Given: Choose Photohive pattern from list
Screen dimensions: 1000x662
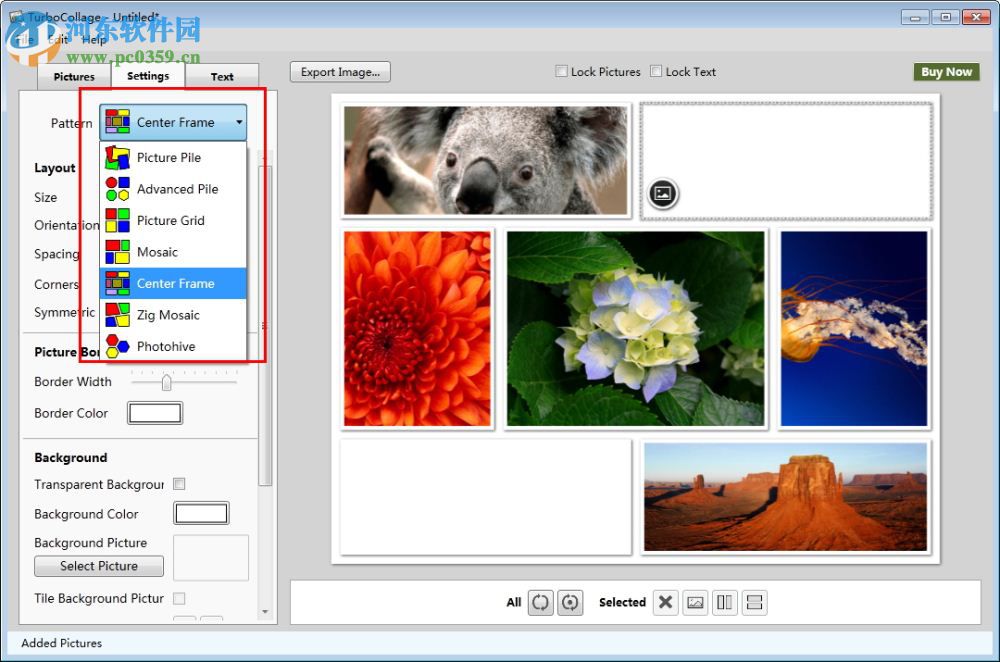Looking at the screenshot, I should point(166,346).
